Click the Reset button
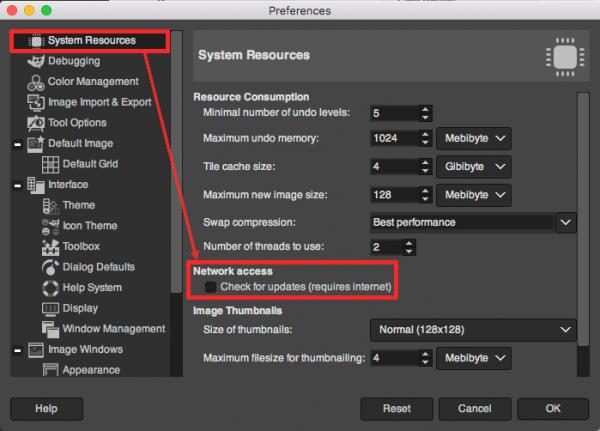 click(397, 409)
